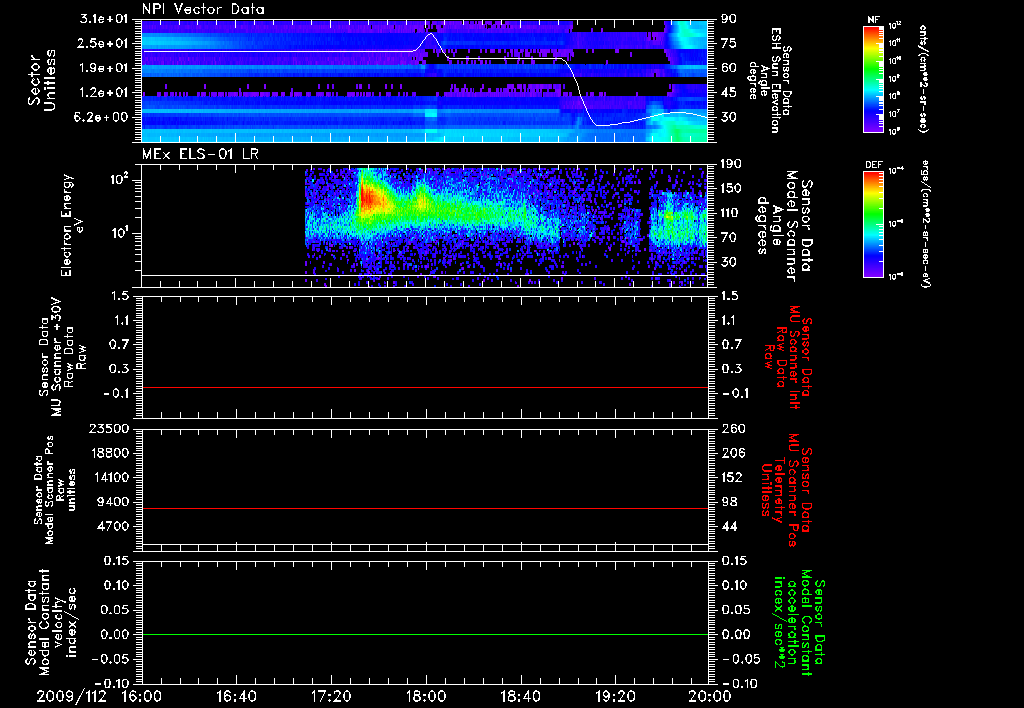The width and height of the screenshot is (1024, 708).
Task: Click the 150 scanner angle tick label
Action: [731, 188]
